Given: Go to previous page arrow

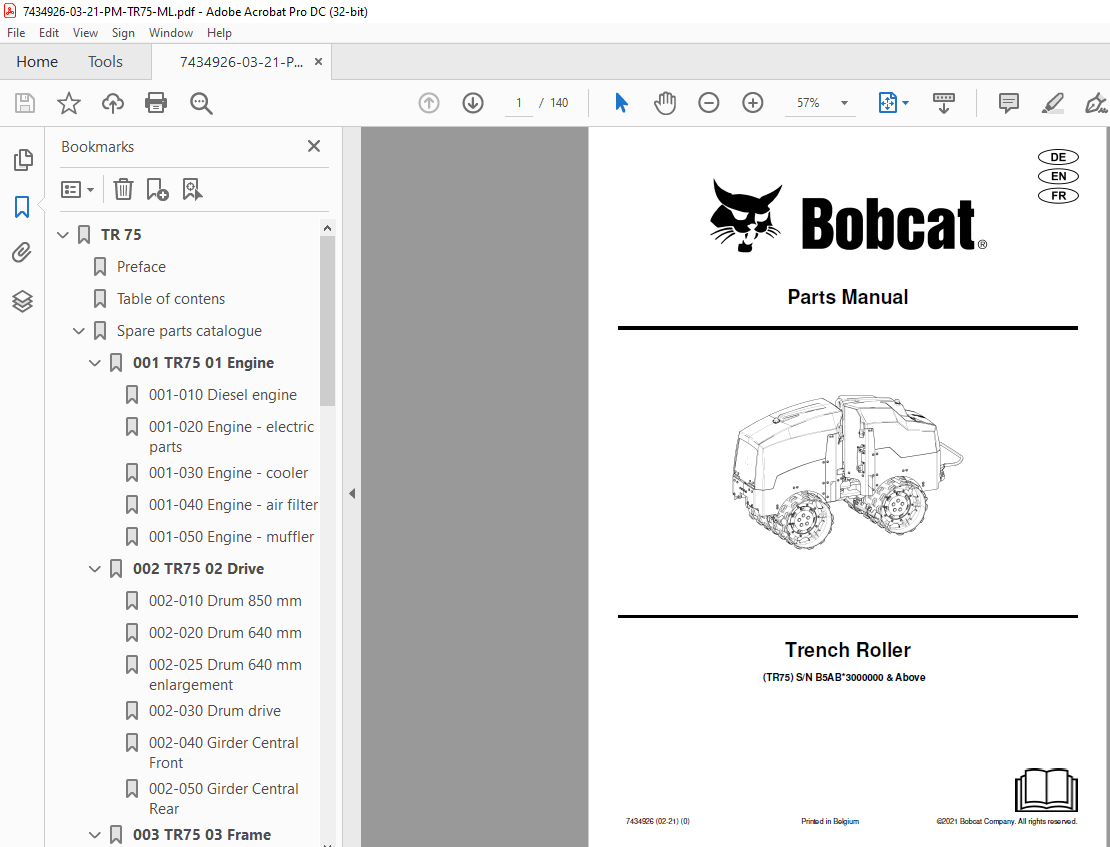Looking at the screenshot, I should click(x=429, y=103).
